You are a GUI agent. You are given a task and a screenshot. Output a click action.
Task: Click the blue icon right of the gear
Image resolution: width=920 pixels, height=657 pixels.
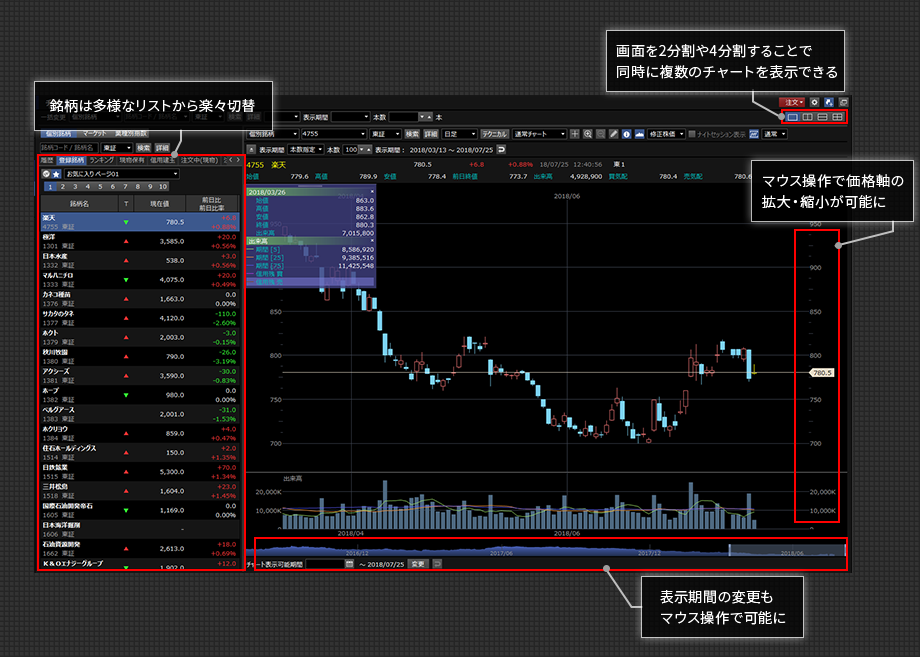pos(828,102)
